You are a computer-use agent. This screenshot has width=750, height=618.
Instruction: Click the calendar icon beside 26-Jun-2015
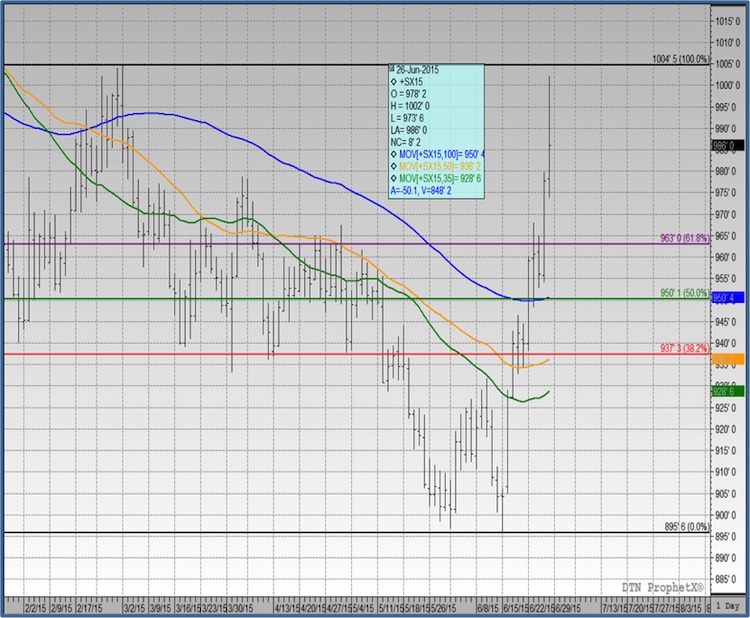pos(392,69)
